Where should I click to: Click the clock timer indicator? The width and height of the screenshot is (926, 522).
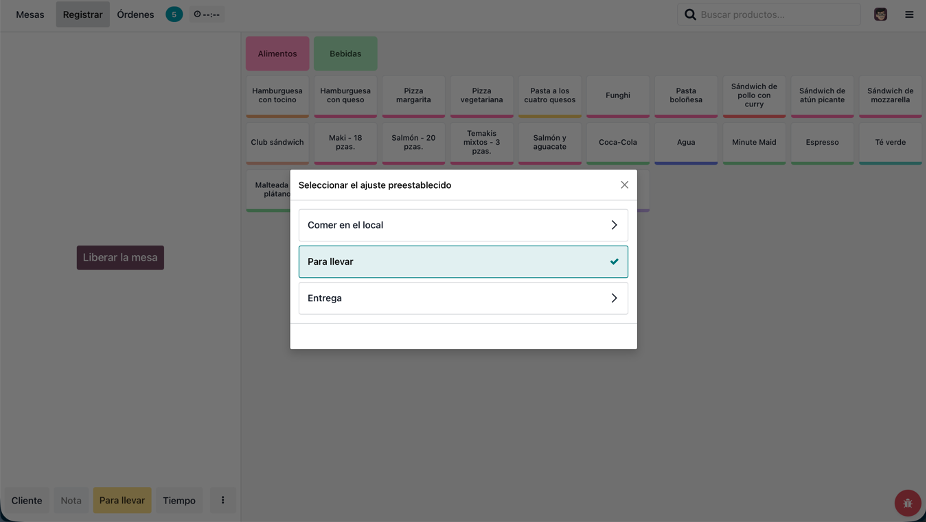[x=207, y=15]
